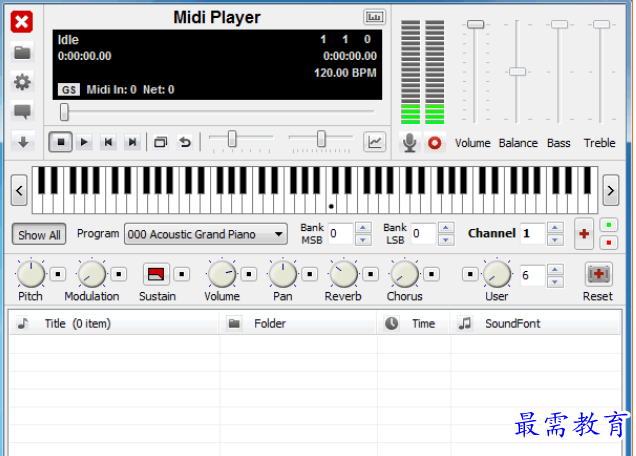Toggle the checkbox next to Reverb knob

click(x=370, y=274)
